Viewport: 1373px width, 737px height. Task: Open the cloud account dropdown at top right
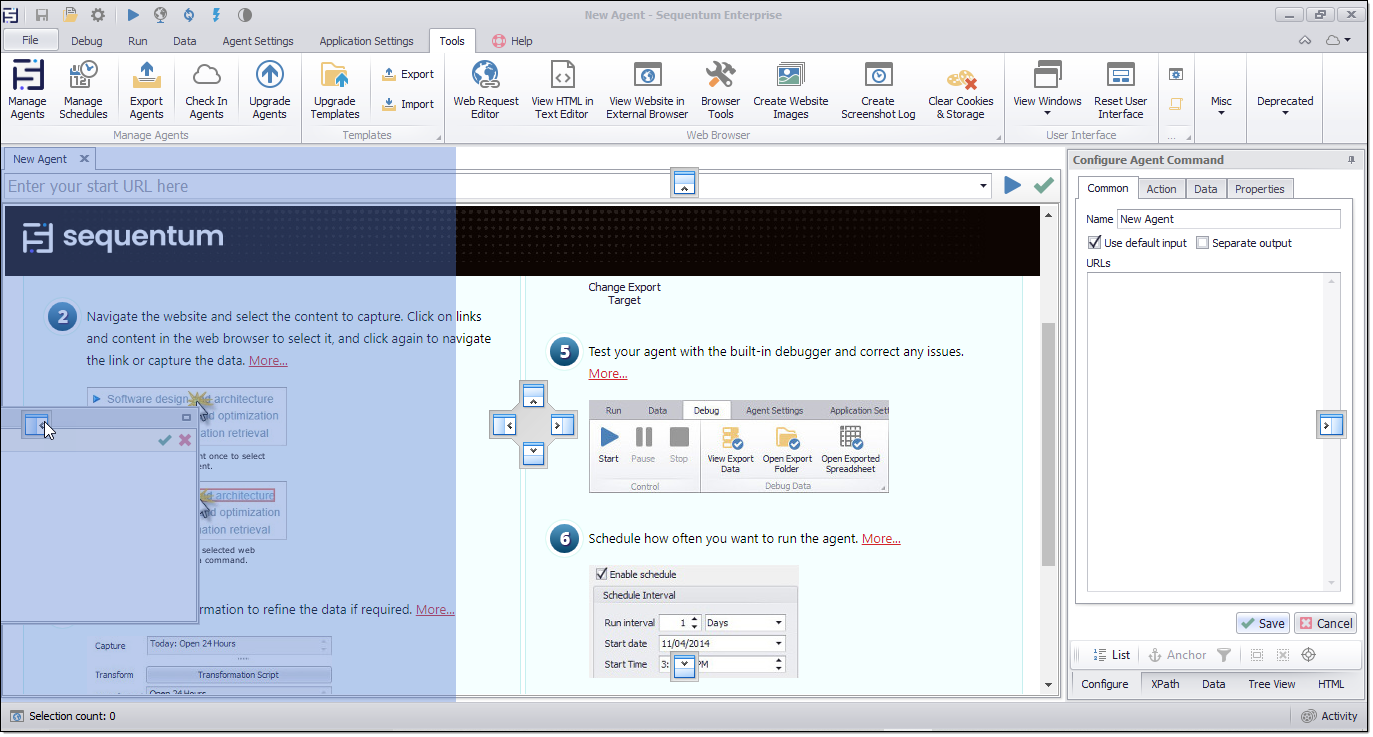click(x=1338, y=41)
